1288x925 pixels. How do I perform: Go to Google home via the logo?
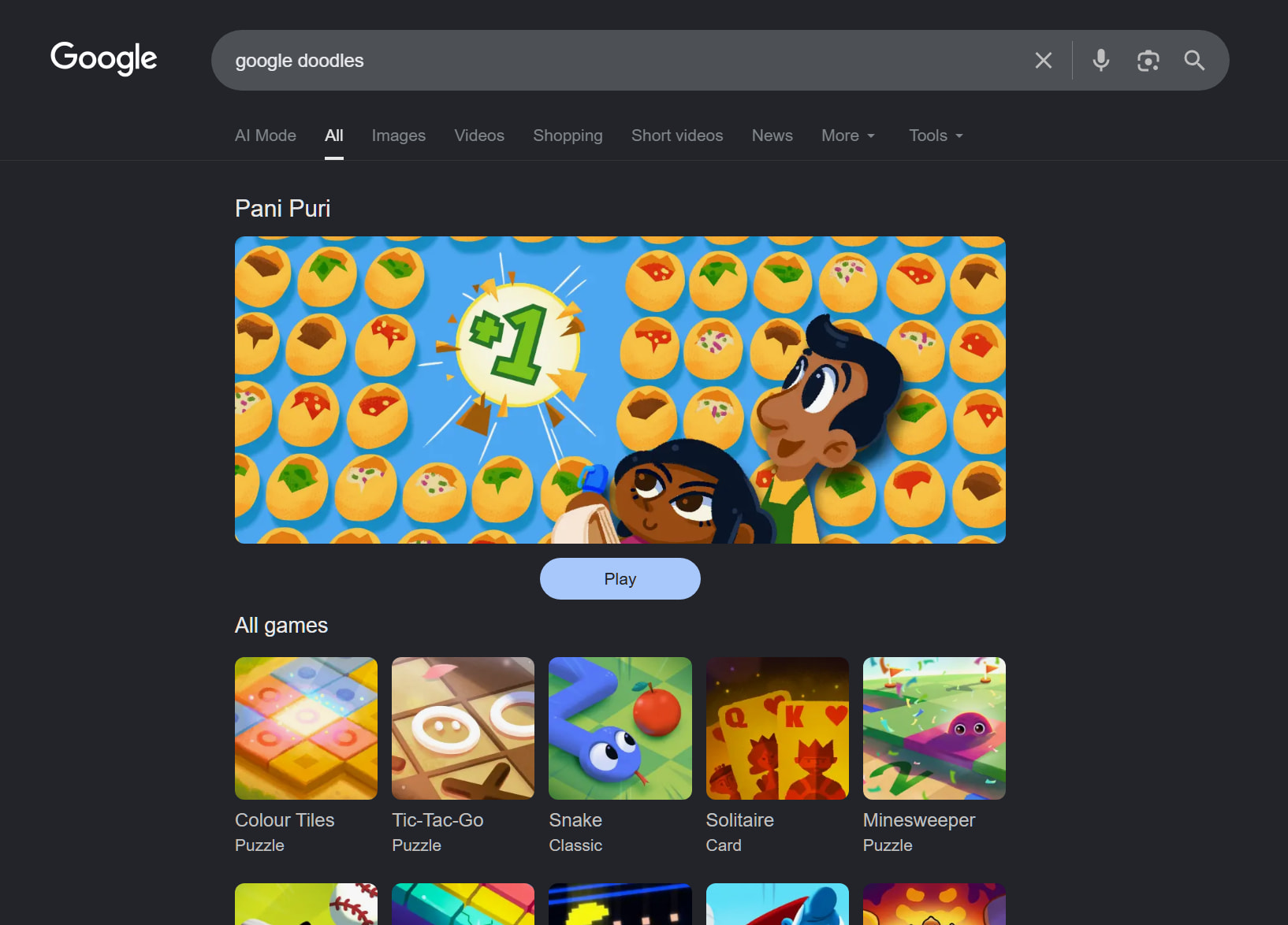pos(103,58)
